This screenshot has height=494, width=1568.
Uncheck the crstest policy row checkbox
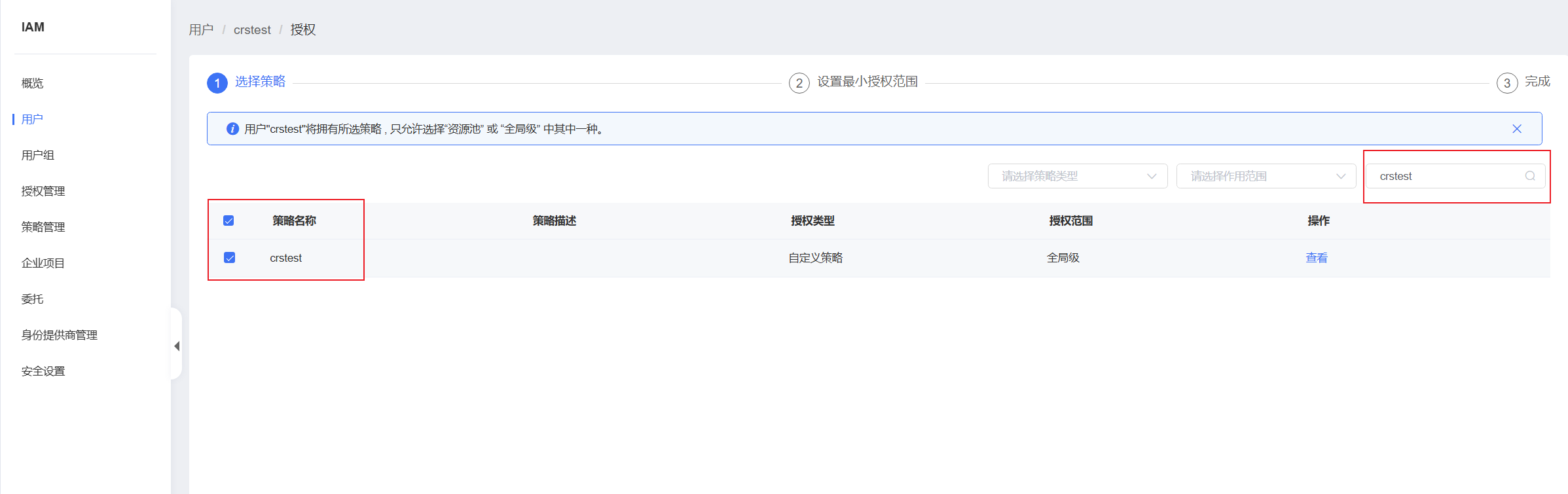point(230,258)
